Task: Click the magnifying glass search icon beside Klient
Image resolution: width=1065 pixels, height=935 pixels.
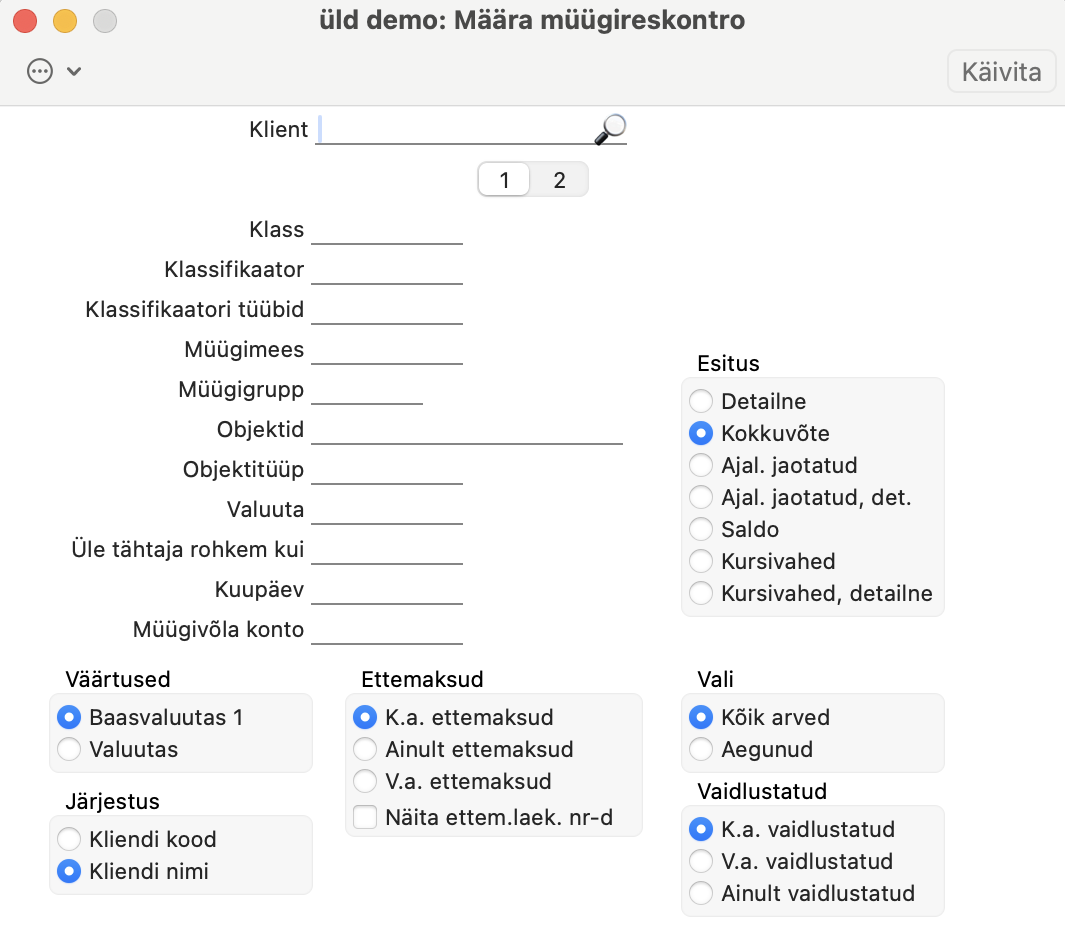Action: [610, 129]
